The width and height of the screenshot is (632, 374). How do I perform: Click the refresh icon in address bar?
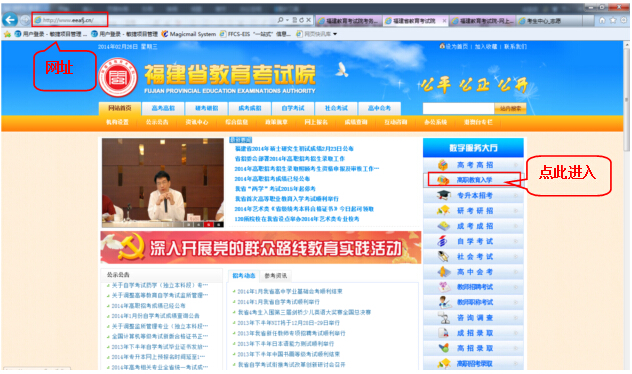point(301,20)
